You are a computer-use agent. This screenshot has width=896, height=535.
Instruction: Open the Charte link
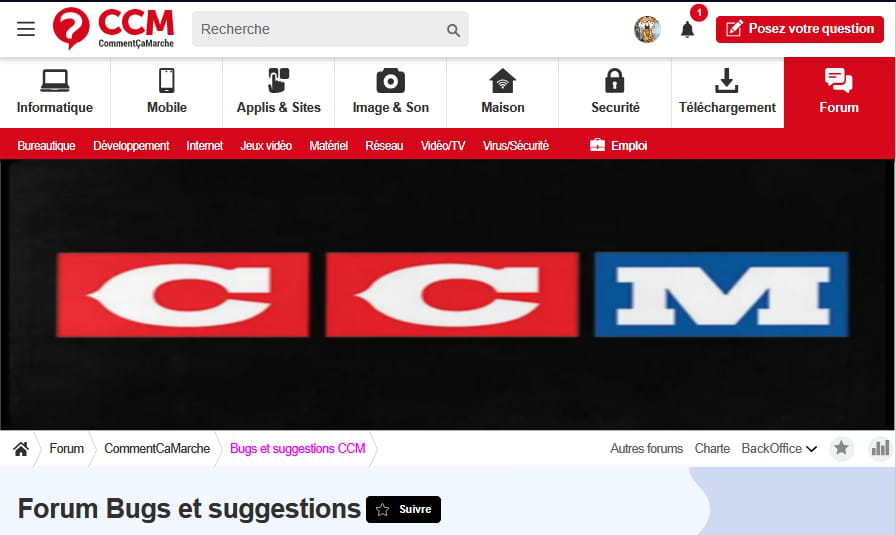[712, 449]
